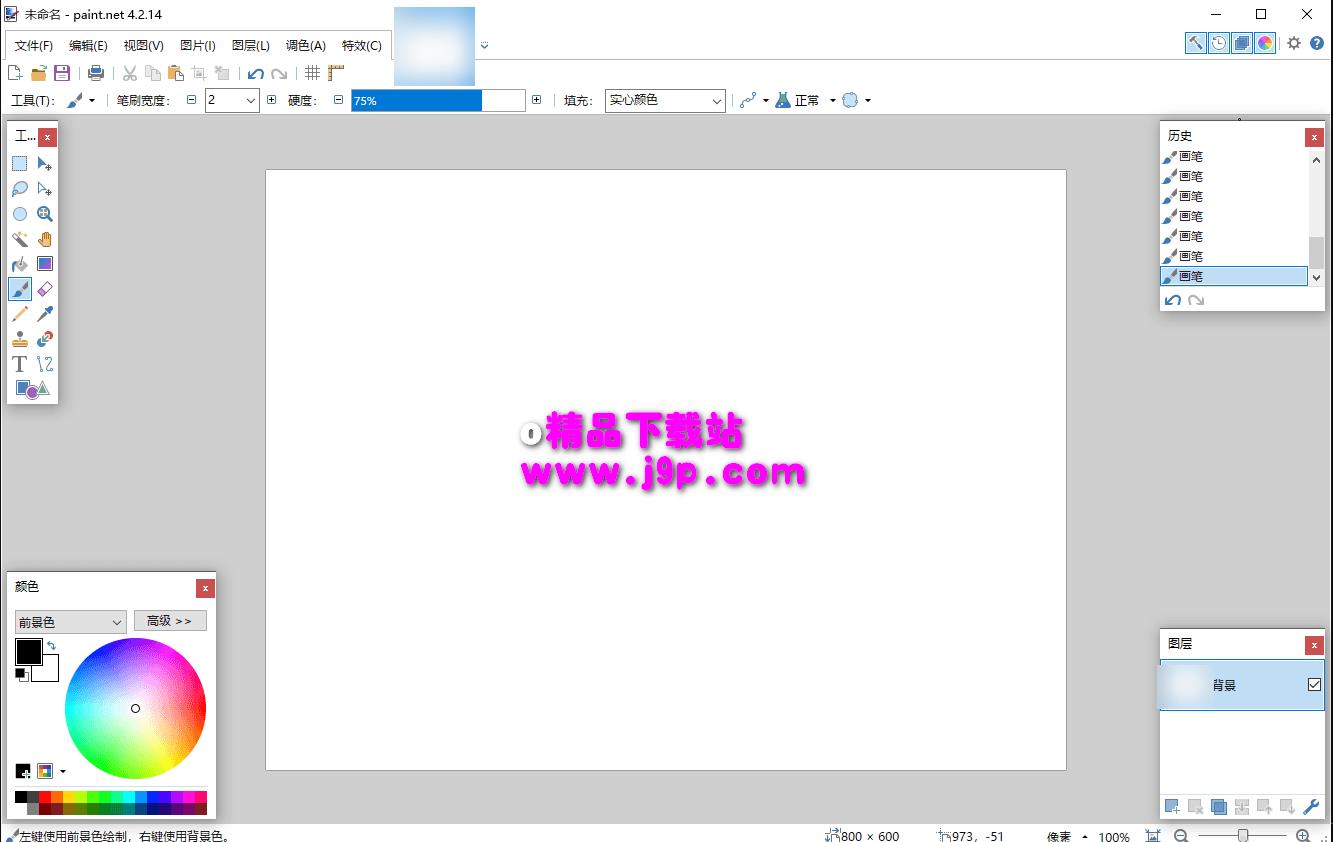Toggle the Layers window button
Image resolution: width=1333 pixels, height=842 pixels.
[x=1242, y=43]
